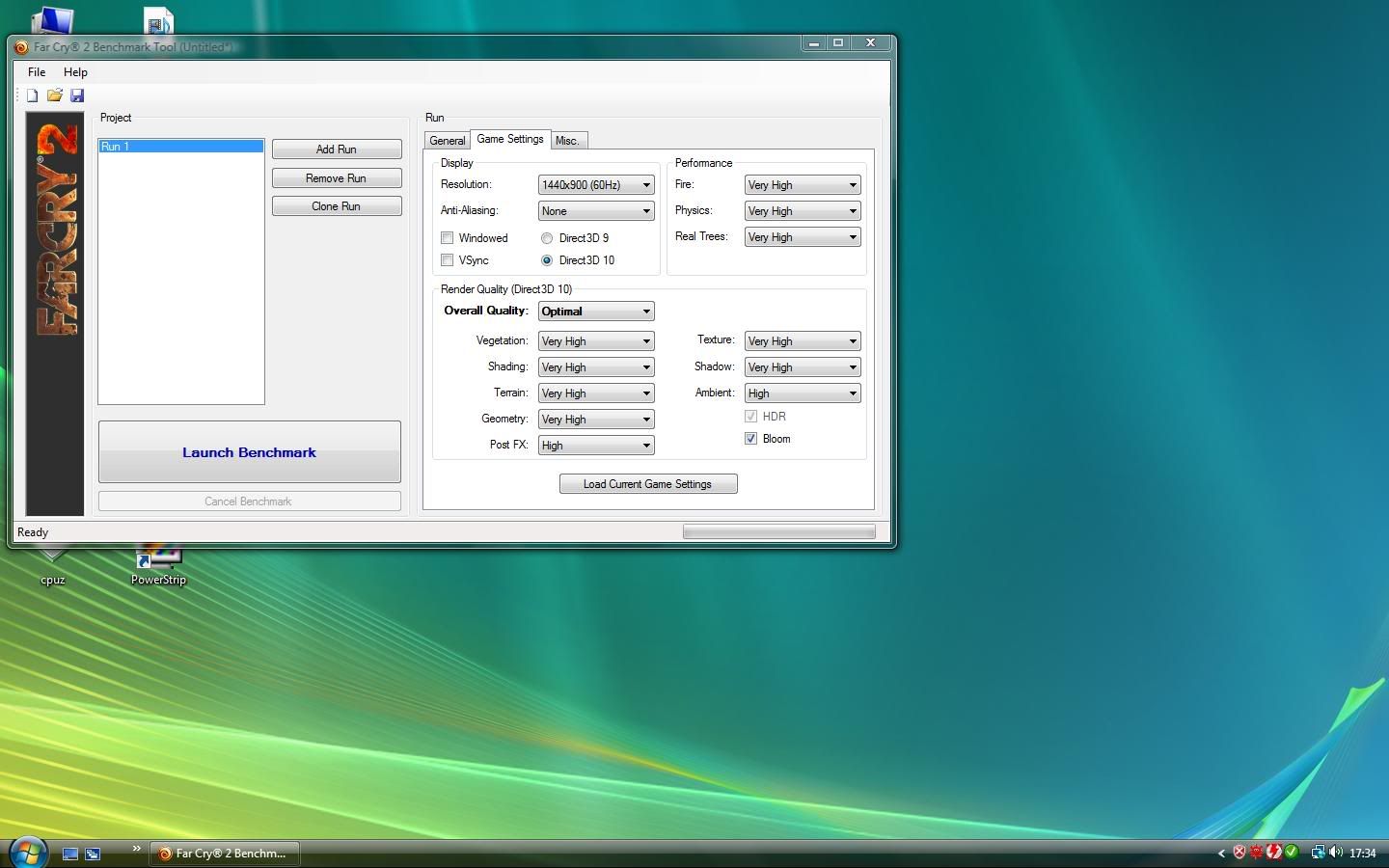
Task: Click the Far Cry 2 taskbar button
Action: [x=224, y=854]
